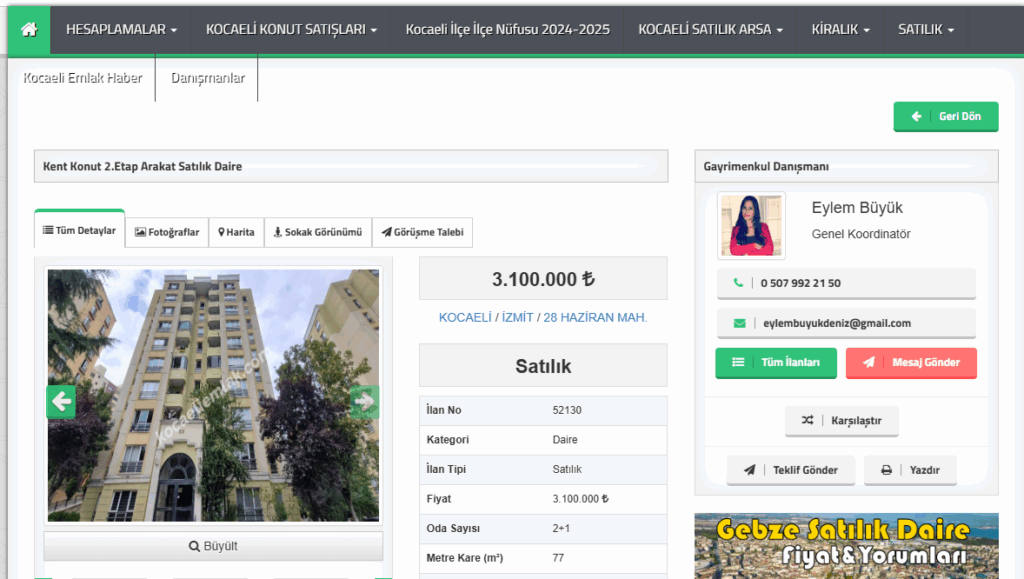Expand the KİRALIK menu
Viewport: 1024px width, 579px height.
840,30
